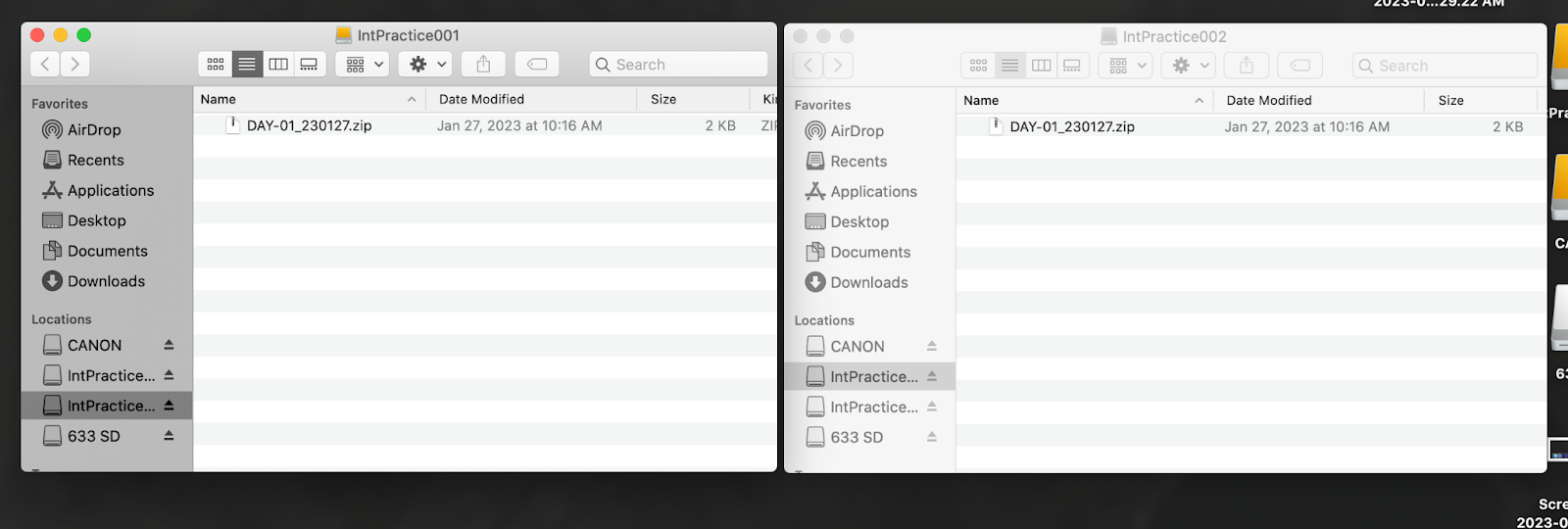
Task: Select CANON volume in IntPractice001 sidebar
Action: pyautogui.click(x=94, y=345)
